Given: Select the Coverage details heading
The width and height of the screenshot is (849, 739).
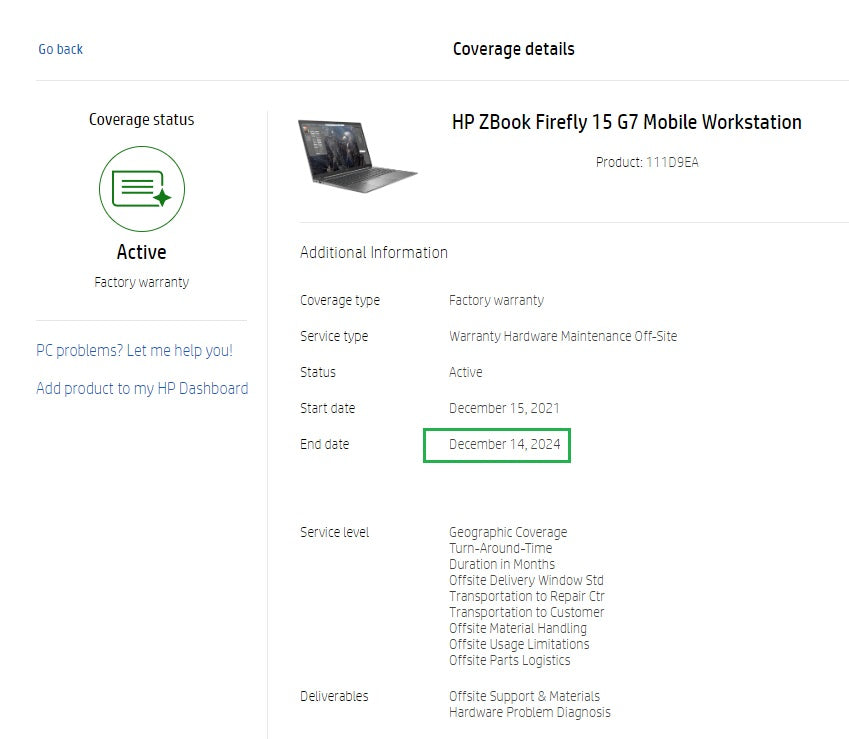Looking at the screenshot, I should tap(513, 49).
